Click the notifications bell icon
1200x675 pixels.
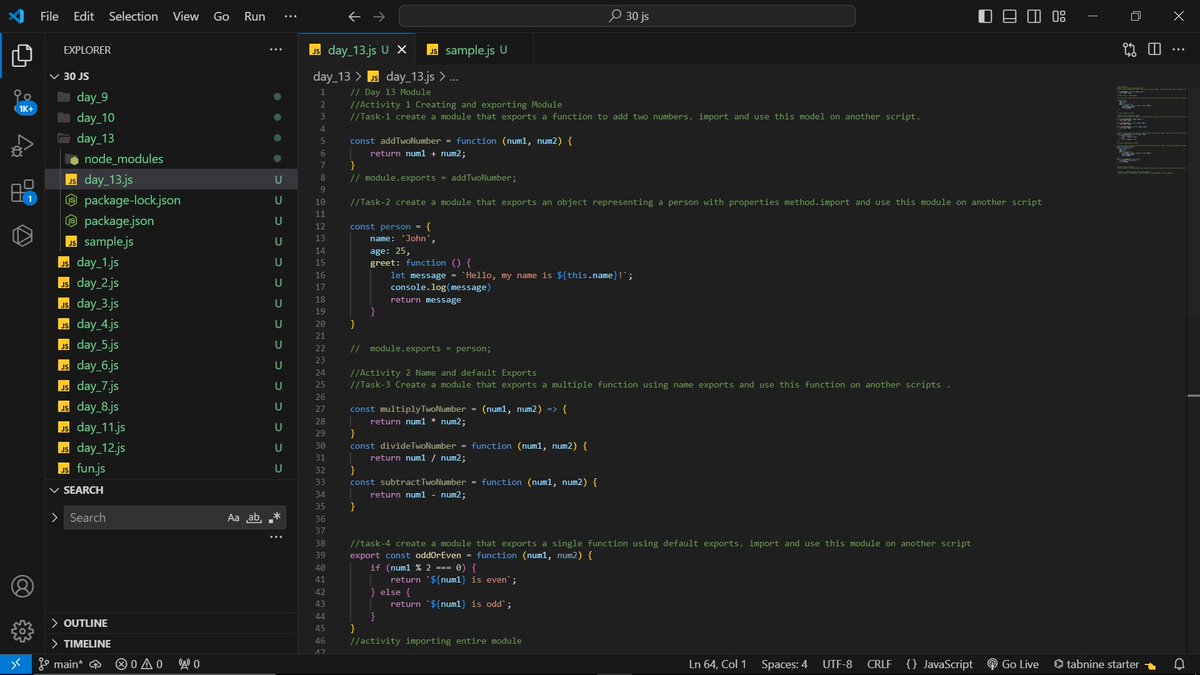tap(1180, 663)
